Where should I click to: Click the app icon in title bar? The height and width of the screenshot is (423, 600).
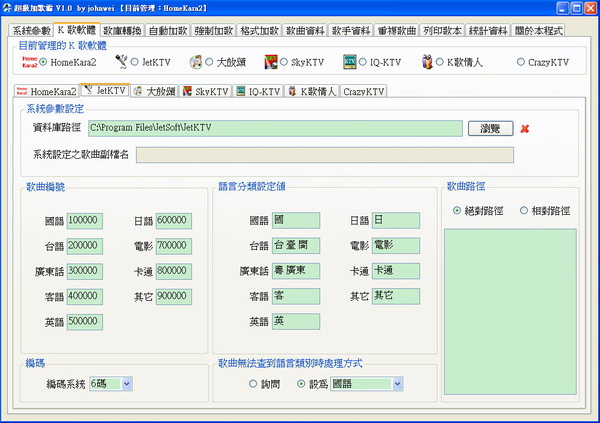pos(7,8)
